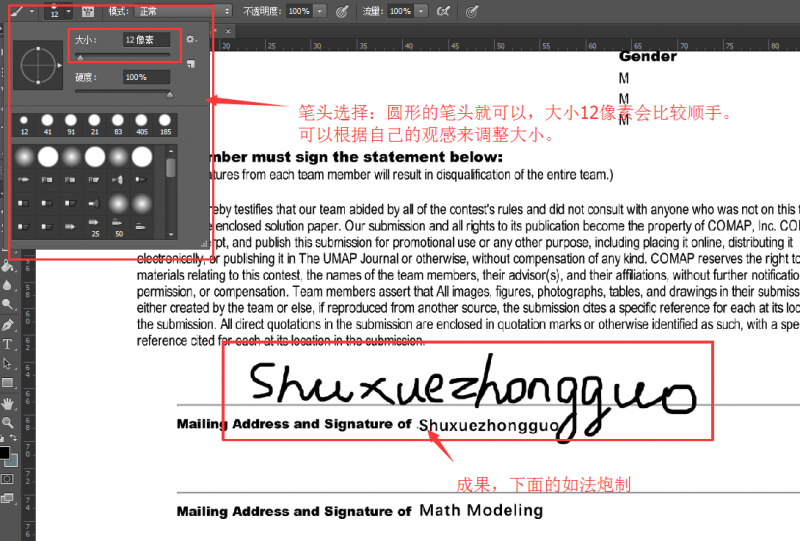
Task: Select the Rectangle shape tool
Action: point(8,383)
